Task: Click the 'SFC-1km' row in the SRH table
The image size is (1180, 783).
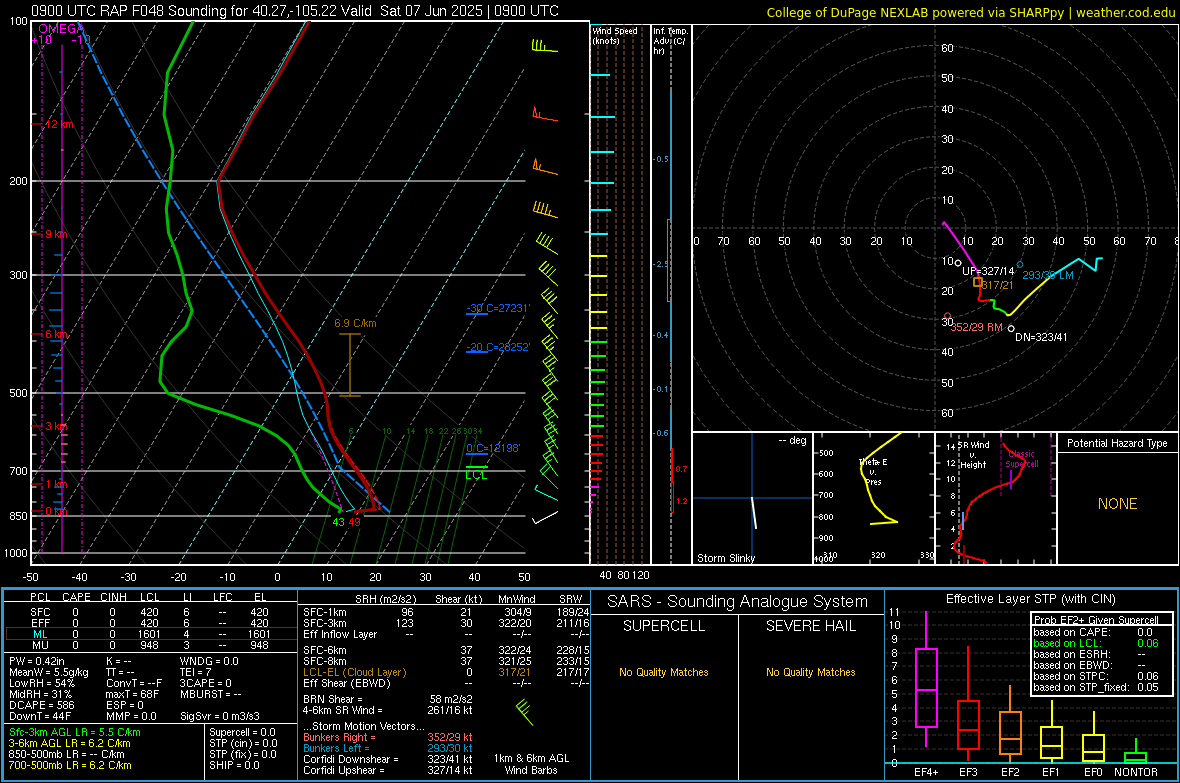Action: pos(446,612)
